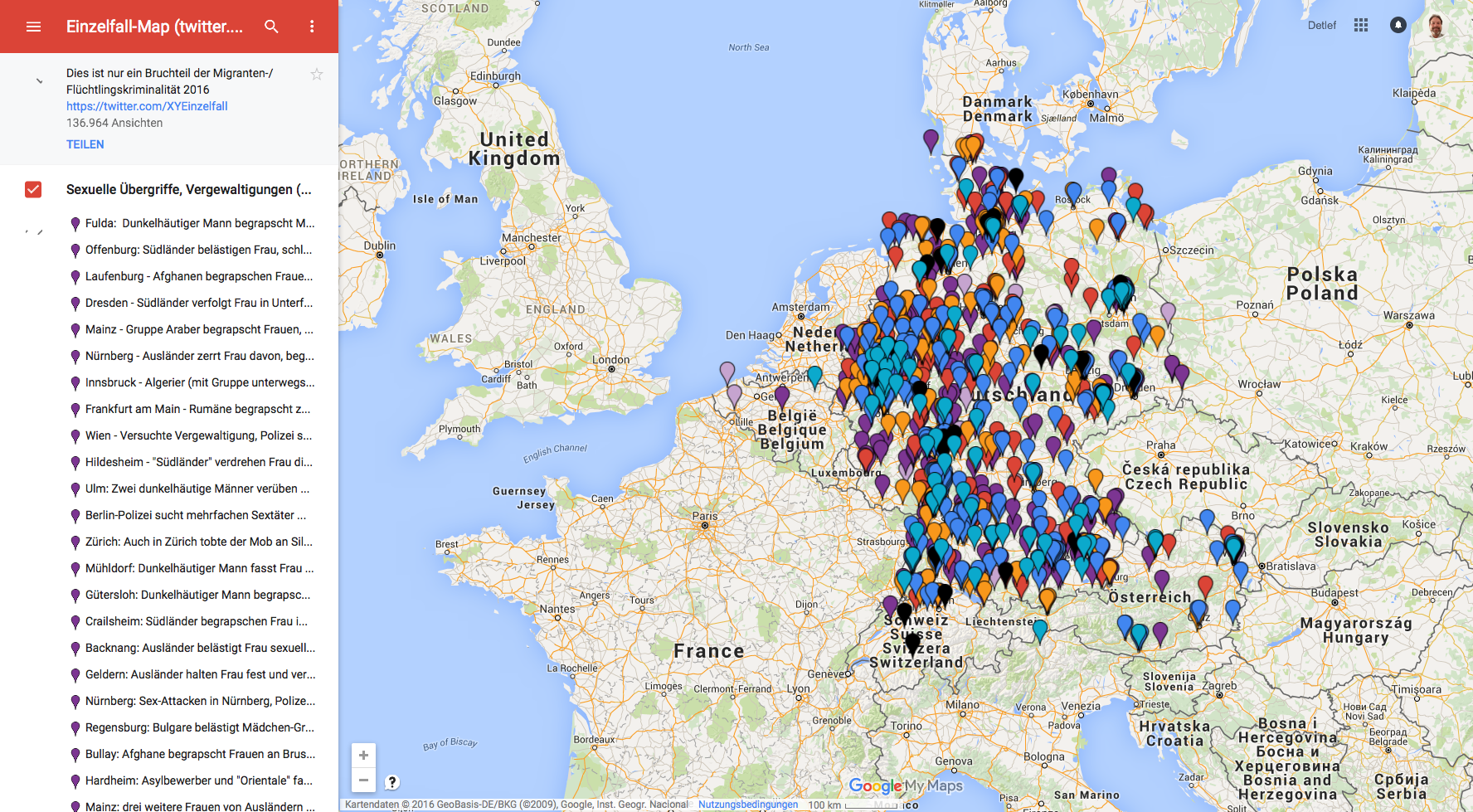Open 'Offenburg: Südländer belästigen Frau' entry

pyautogui.click(x=199, y=250)
